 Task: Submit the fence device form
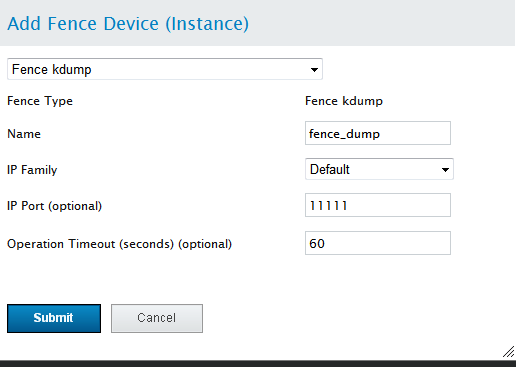pyautogui.click(x=54, y=318)
